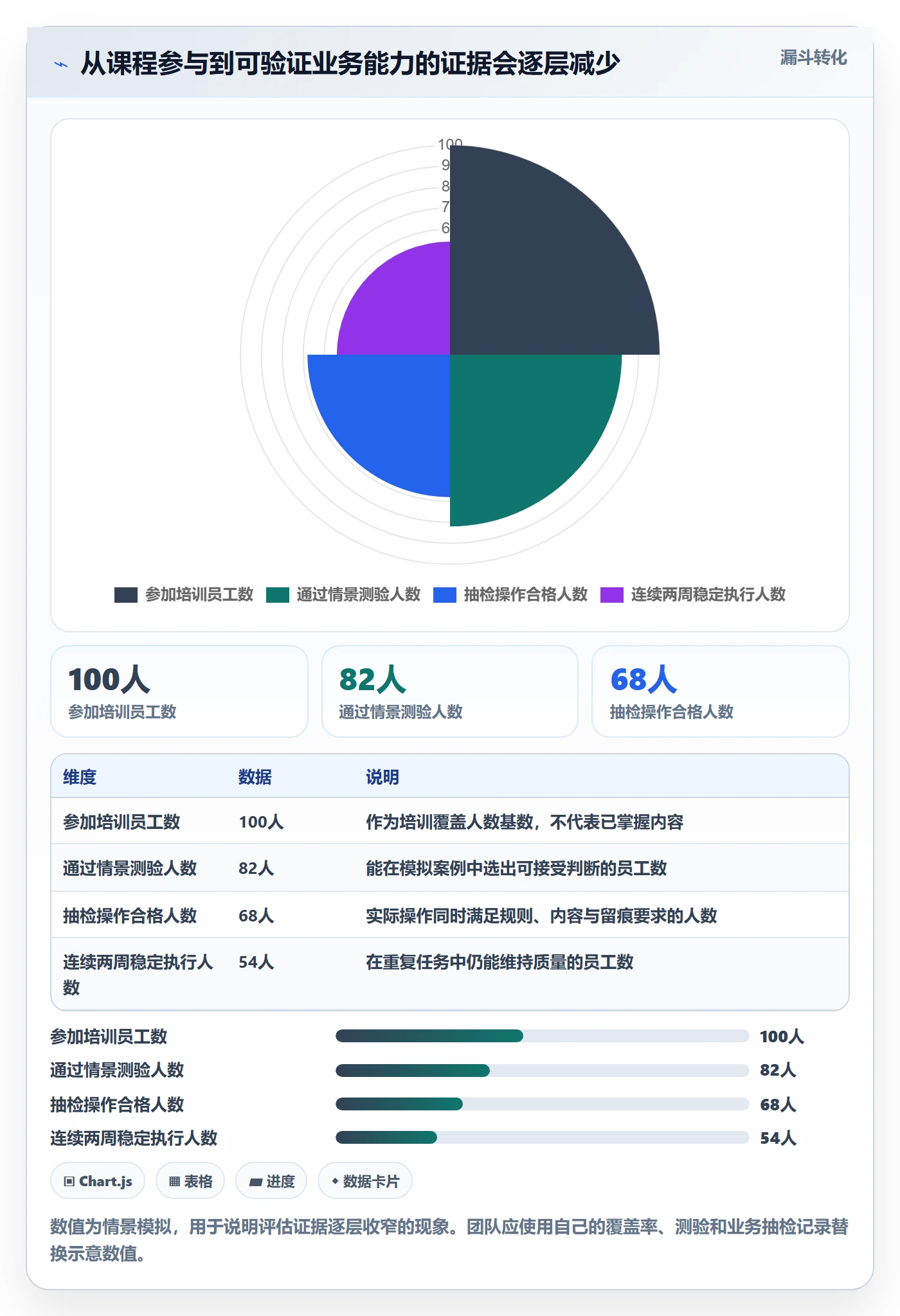Viewport: 900px width, 1316px height.
Task: Select the 82人 data card
Action: tap(450, 691)
